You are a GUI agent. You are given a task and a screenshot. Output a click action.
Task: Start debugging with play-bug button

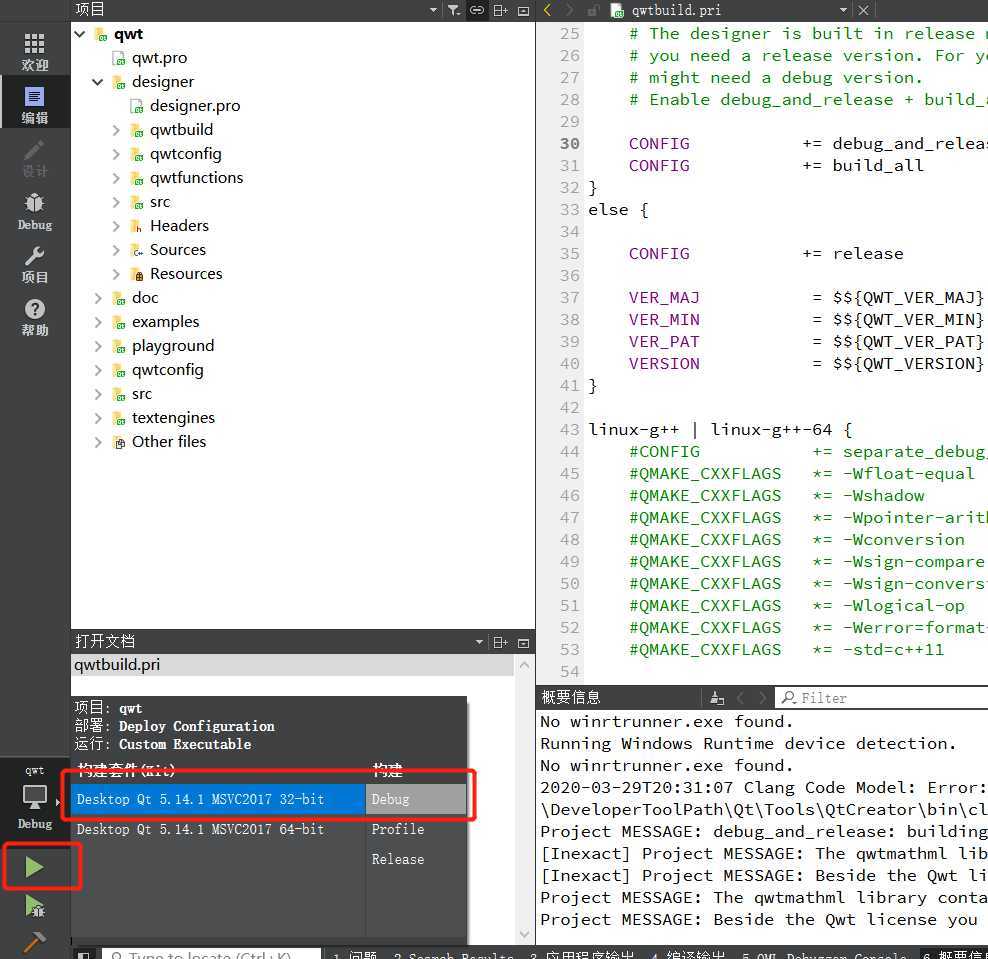click(x=35, y=906)
